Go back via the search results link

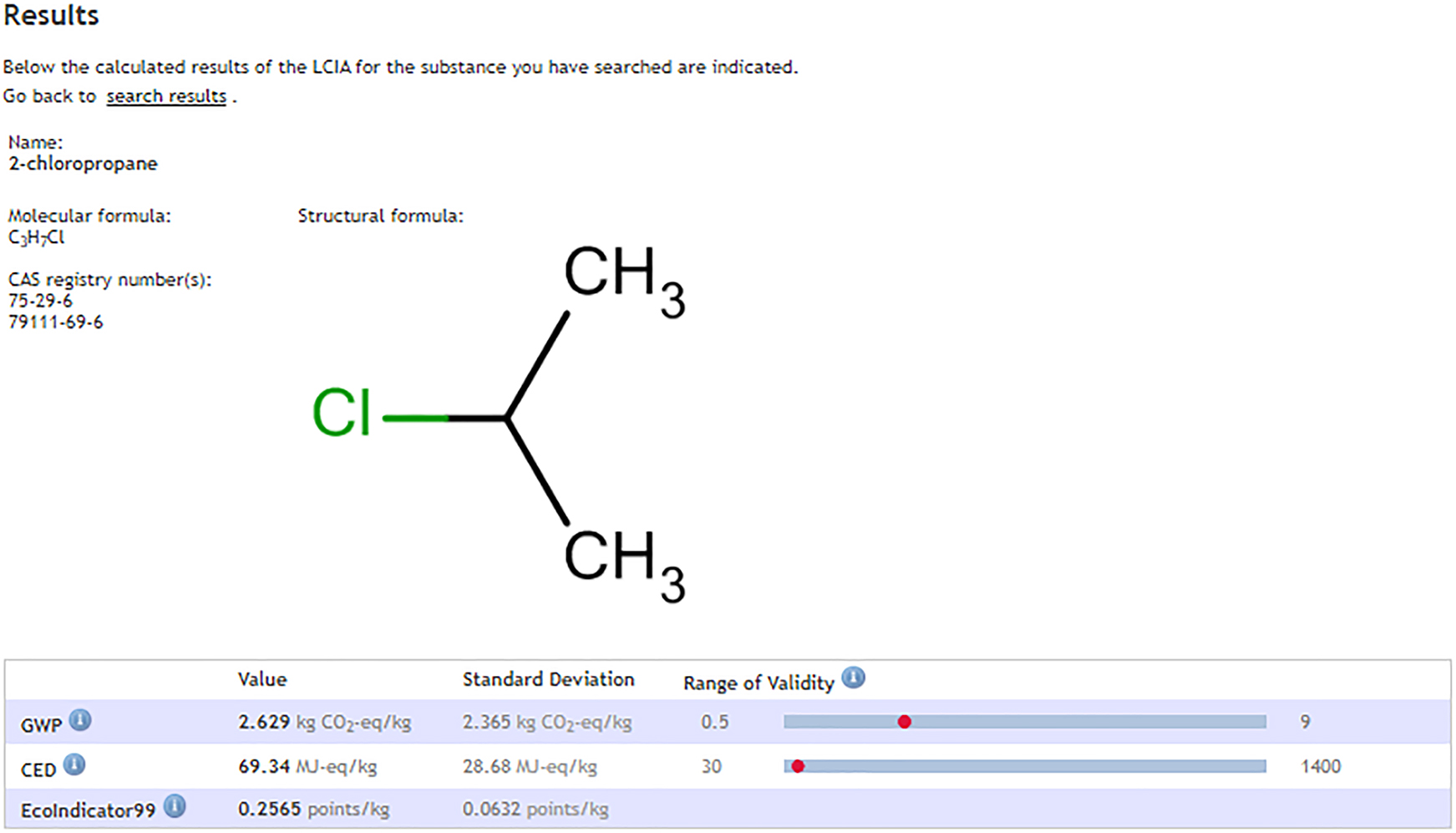point(165,95)
